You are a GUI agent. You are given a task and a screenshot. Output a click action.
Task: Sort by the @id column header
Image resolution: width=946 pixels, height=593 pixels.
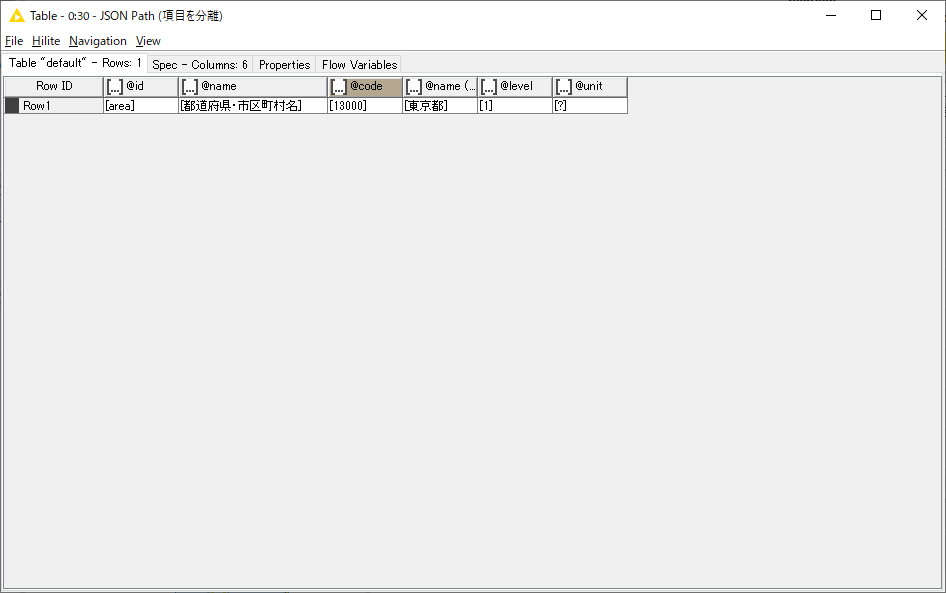coord(141,86)
